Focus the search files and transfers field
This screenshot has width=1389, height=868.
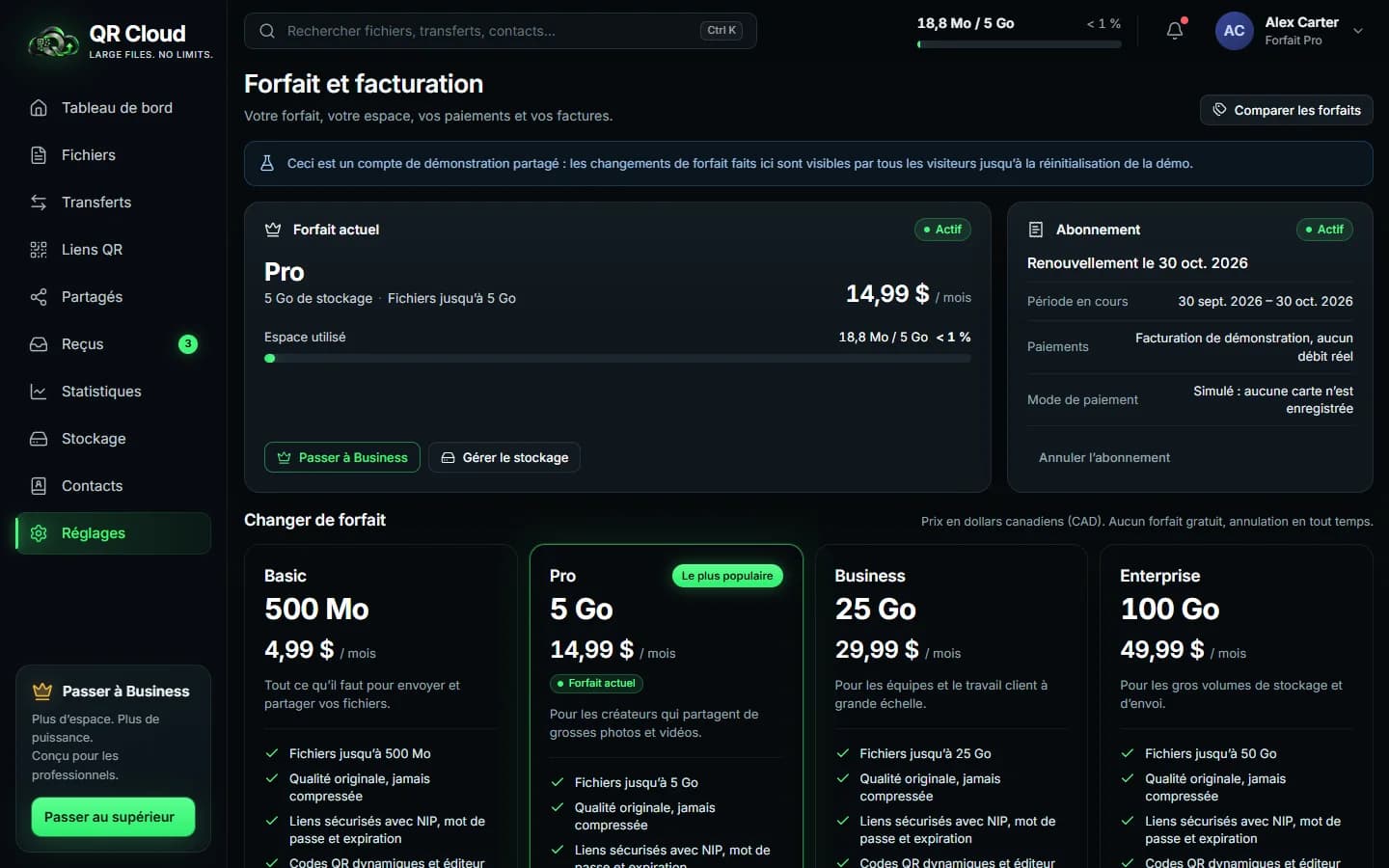[500, 31]
